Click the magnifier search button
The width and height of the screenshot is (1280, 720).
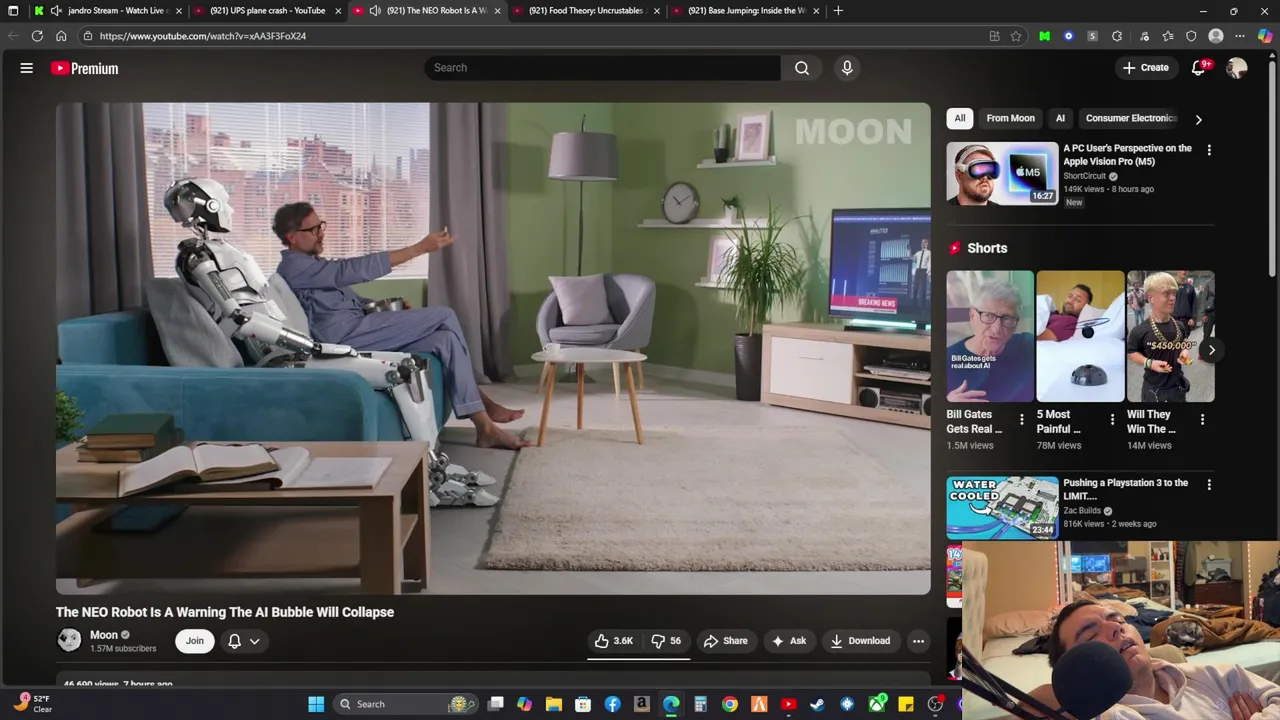click(x=802, y=68)
